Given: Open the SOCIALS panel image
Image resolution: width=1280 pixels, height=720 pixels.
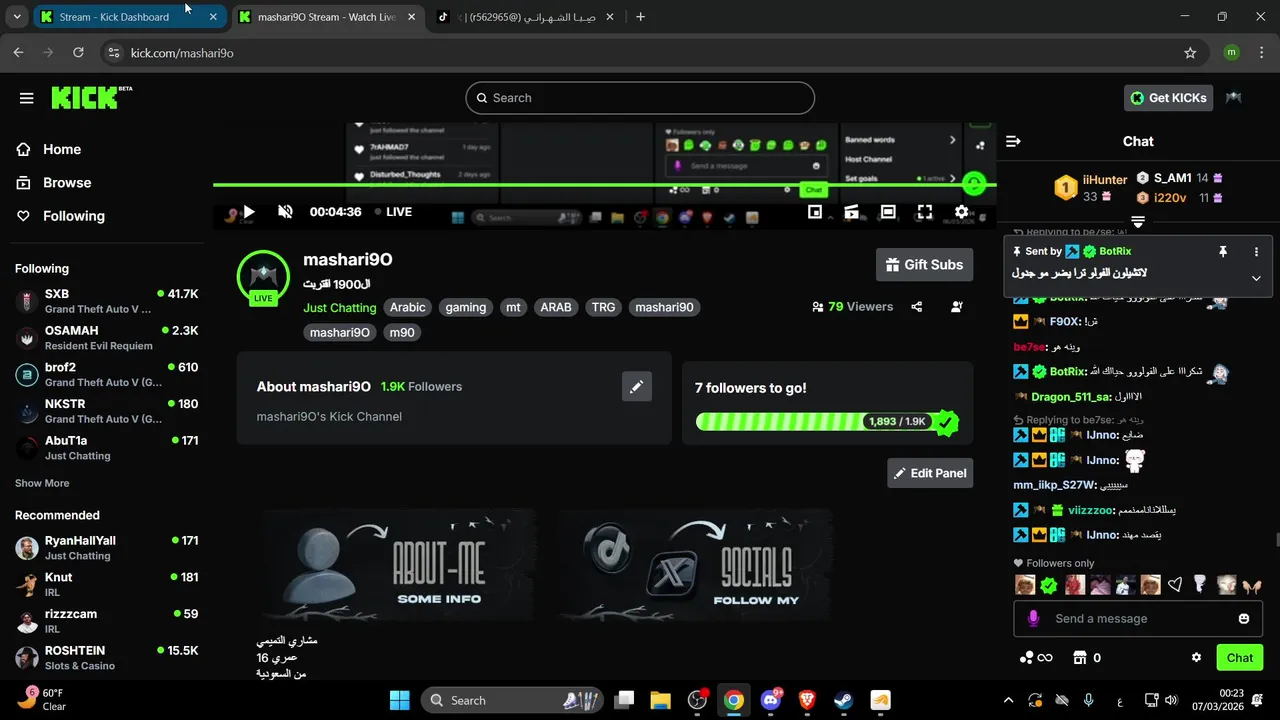Looking at the screenshot, I should (695, 565).
